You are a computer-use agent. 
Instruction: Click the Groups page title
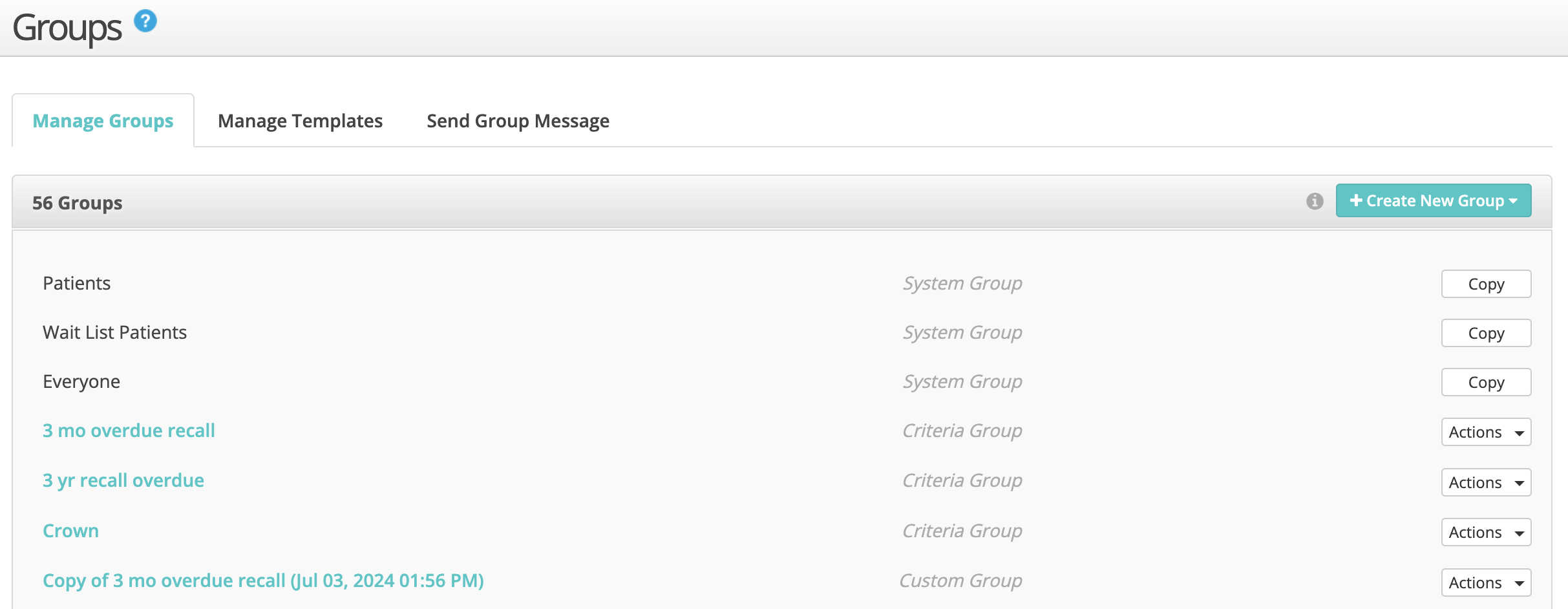coord(67,28)
